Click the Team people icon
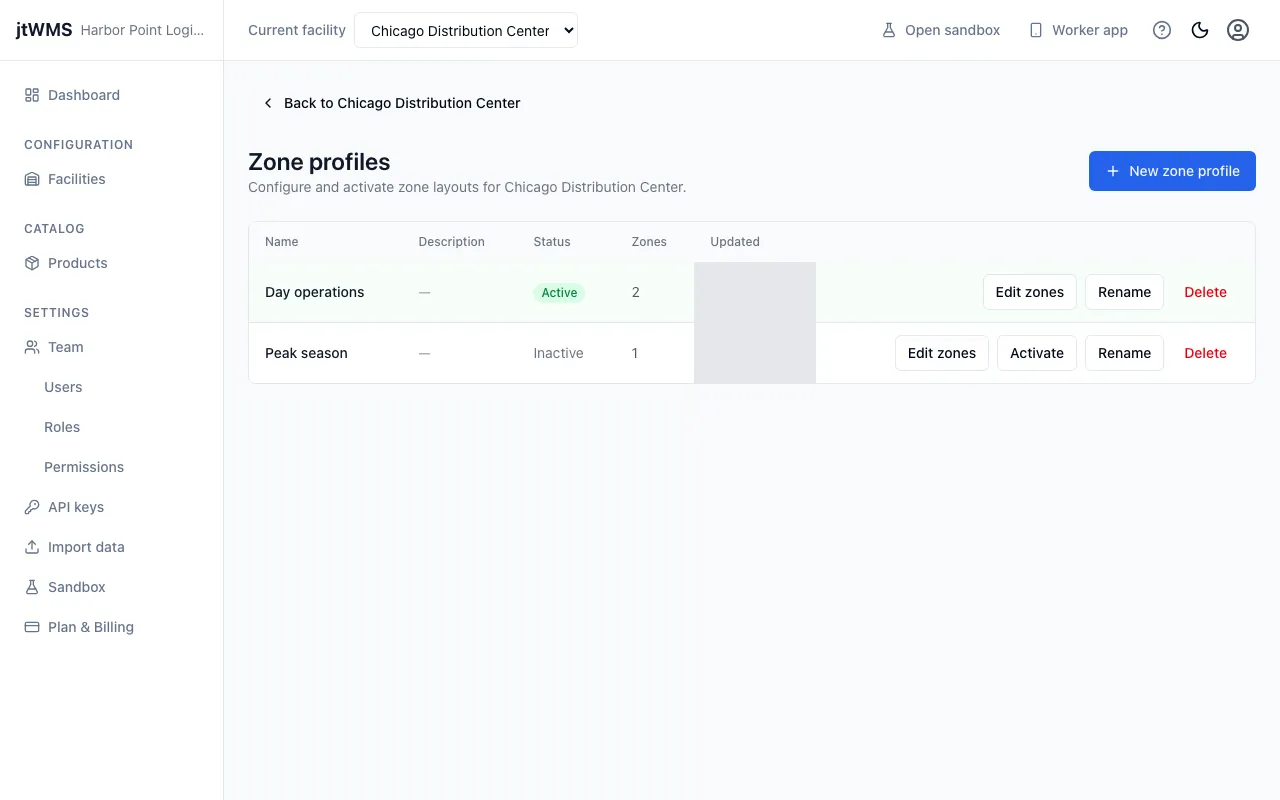Viewport: 1280px width, 800px height. (32, 347)
